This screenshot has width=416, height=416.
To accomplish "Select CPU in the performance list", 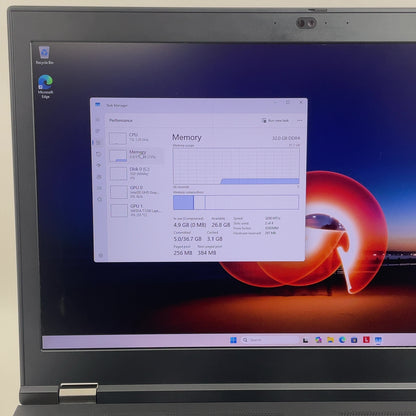I will (136, 137).
